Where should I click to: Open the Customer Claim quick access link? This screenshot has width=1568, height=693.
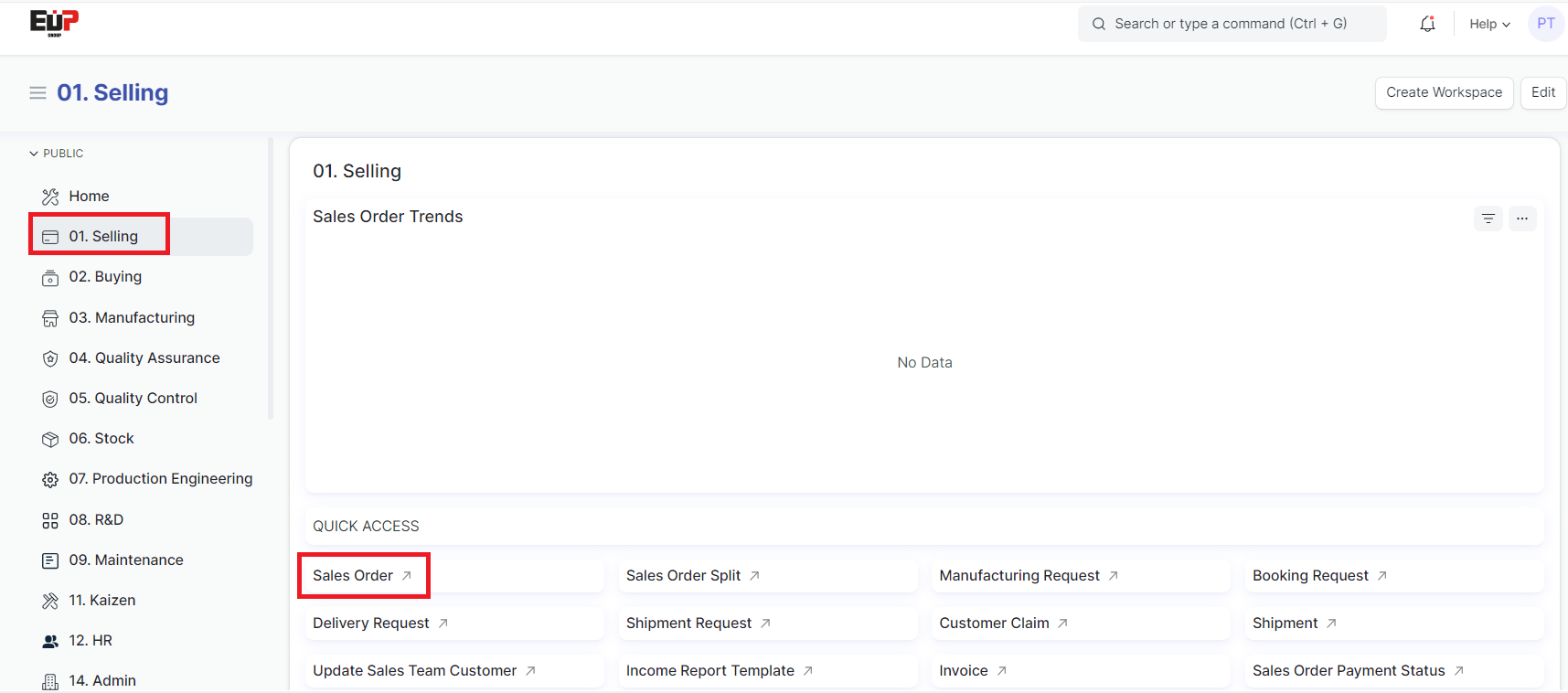994,624
